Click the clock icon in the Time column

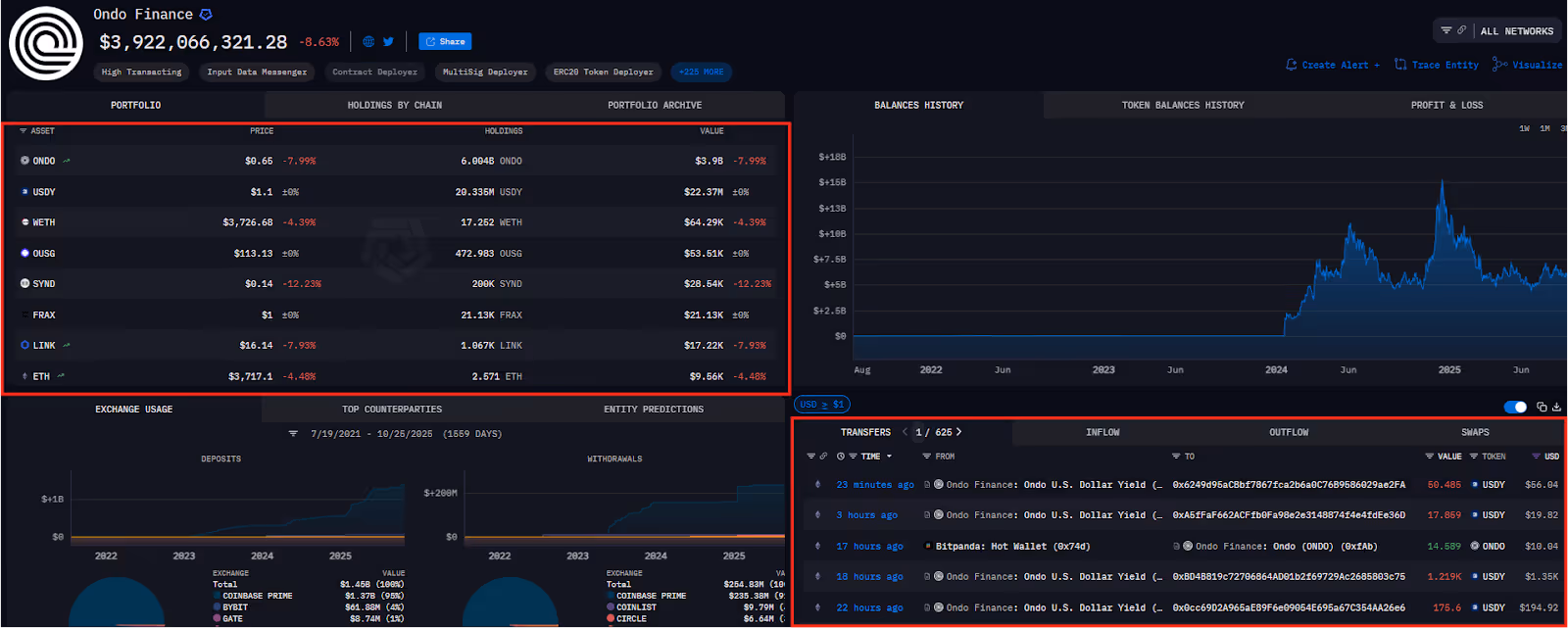[840, 457]
